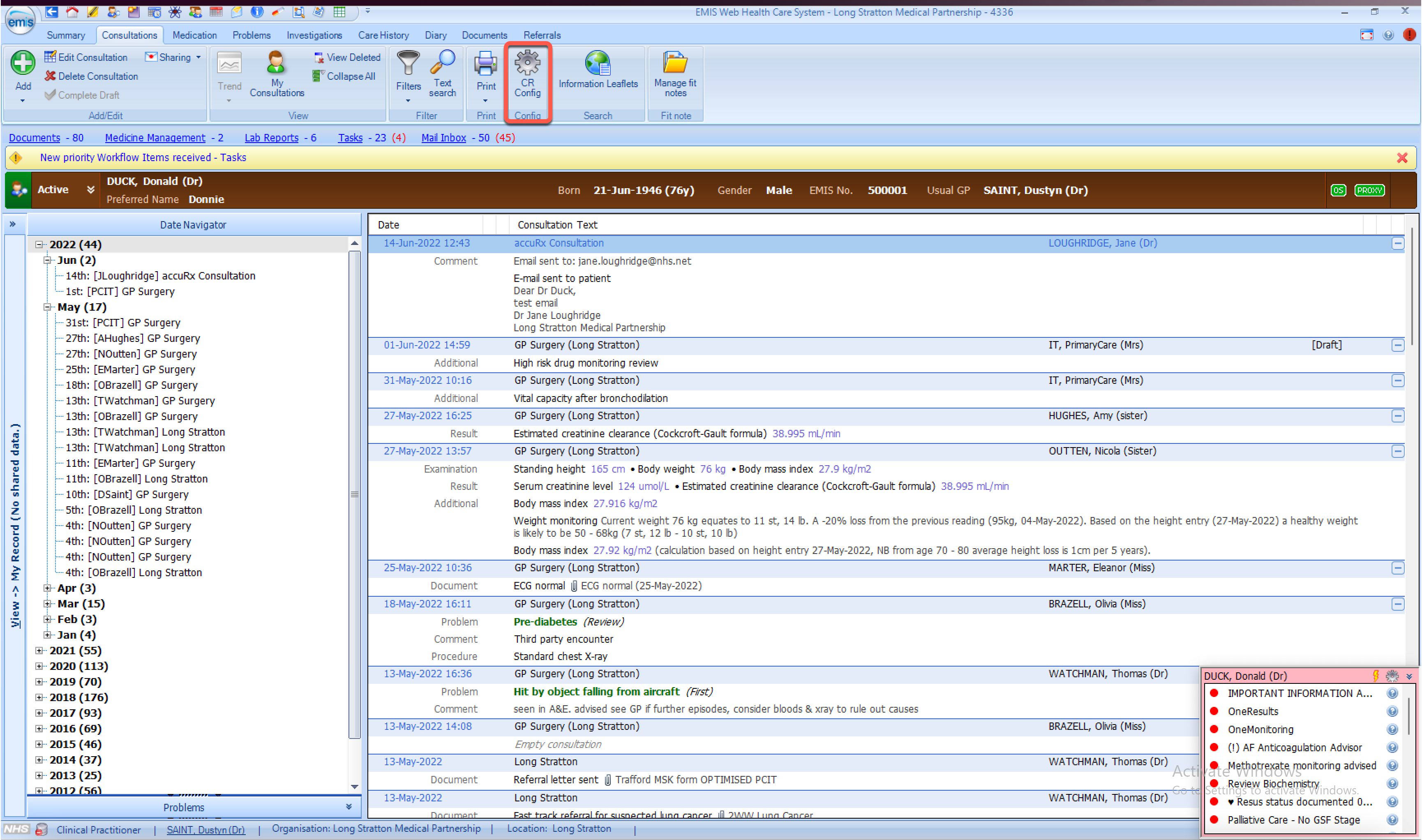This screenshot has height=840, width=1422.
Task: Click the lightning bolt in alert panel
Action: click(x=1376, y=676)
